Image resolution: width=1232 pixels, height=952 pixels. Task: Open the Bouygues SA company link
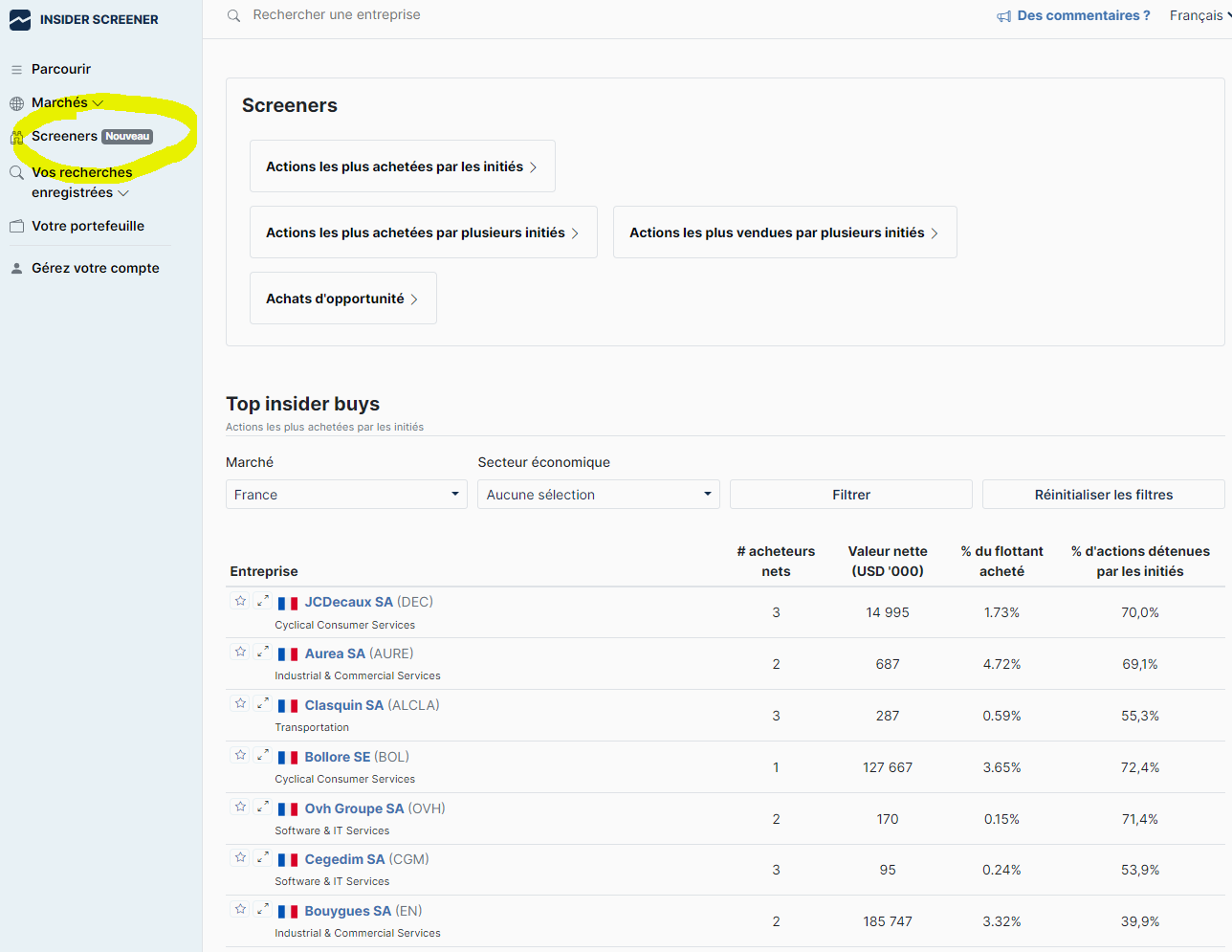pyautogui.click(x=348, y=911)
